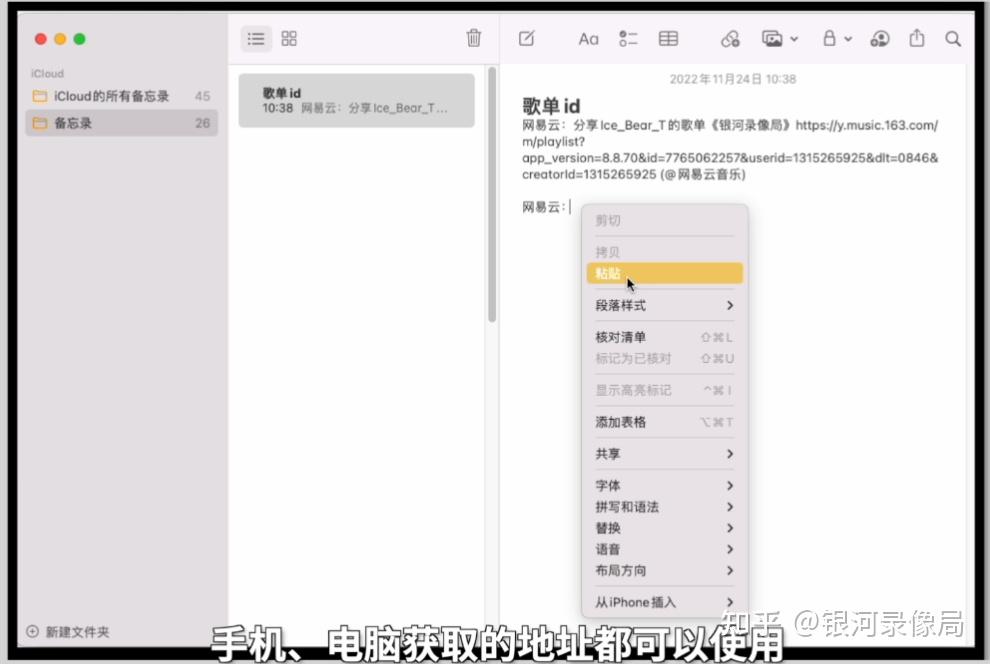990x664 pixels.
Task: Insert a table via toolbar icon
Action: coord(668,39)
